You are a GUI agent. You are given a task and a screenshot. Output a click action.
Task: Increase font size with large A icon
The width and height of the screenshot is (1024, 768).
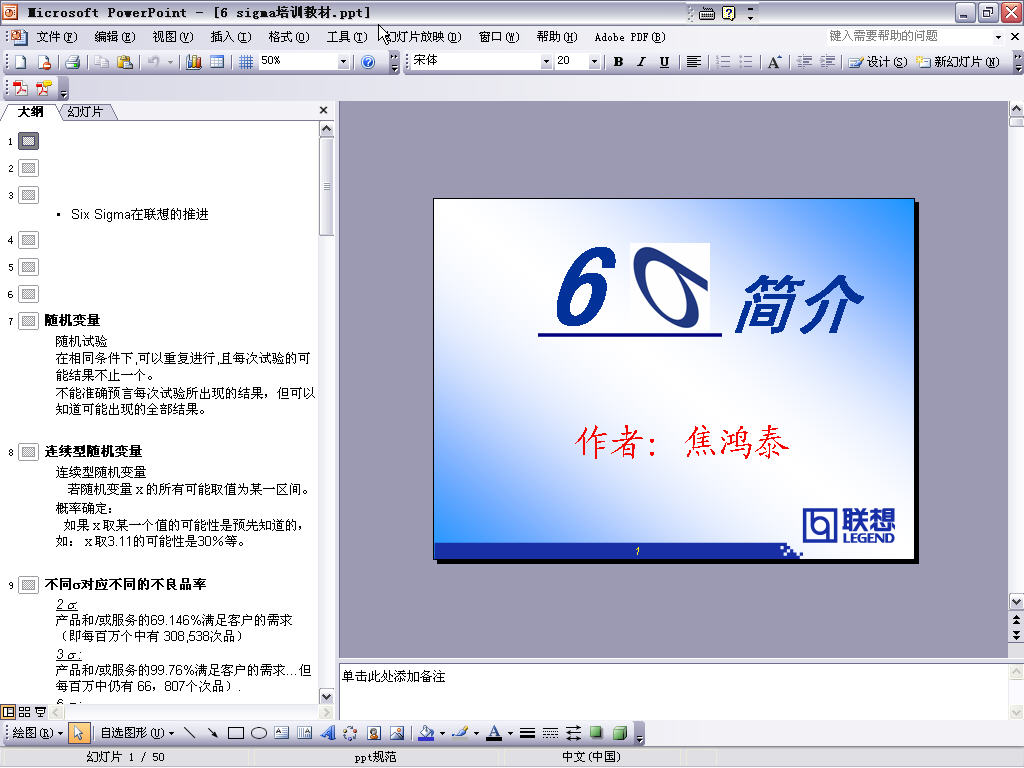(x=775, y=62)
